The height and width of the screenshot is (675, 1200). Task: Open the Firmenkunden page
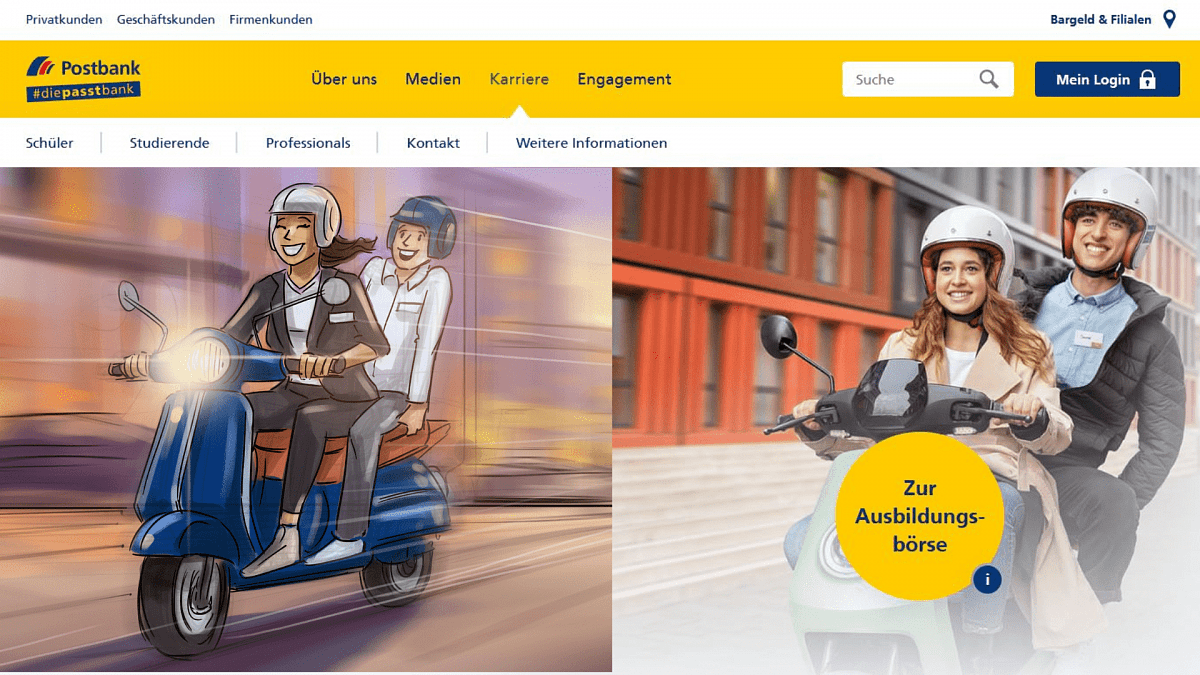click(270, 19)
